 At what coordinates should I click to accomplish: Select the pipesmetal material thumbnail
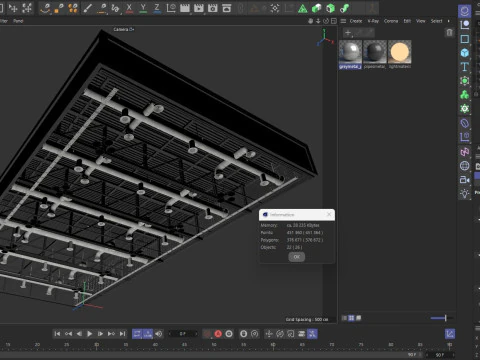(375, 52)
